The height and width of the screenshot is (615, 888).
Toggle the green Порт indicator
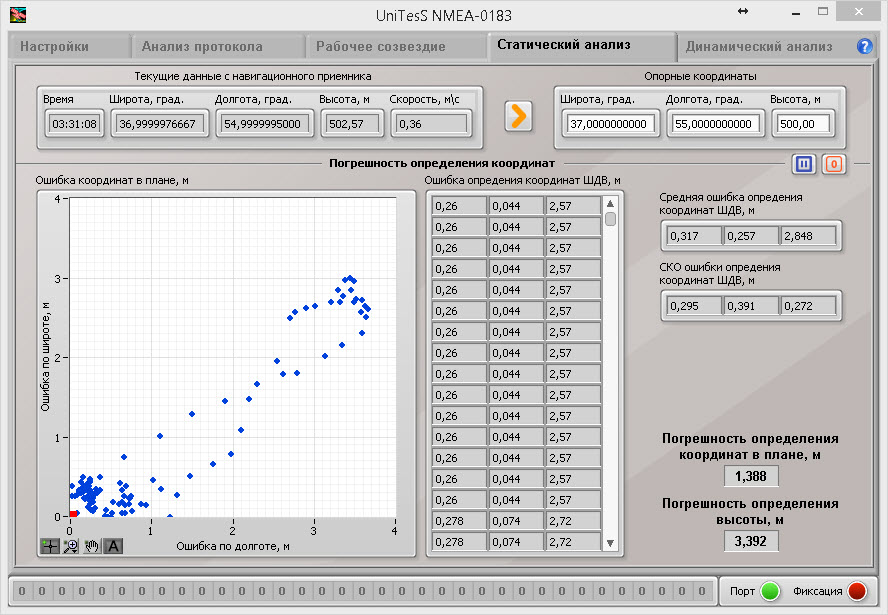769,590
